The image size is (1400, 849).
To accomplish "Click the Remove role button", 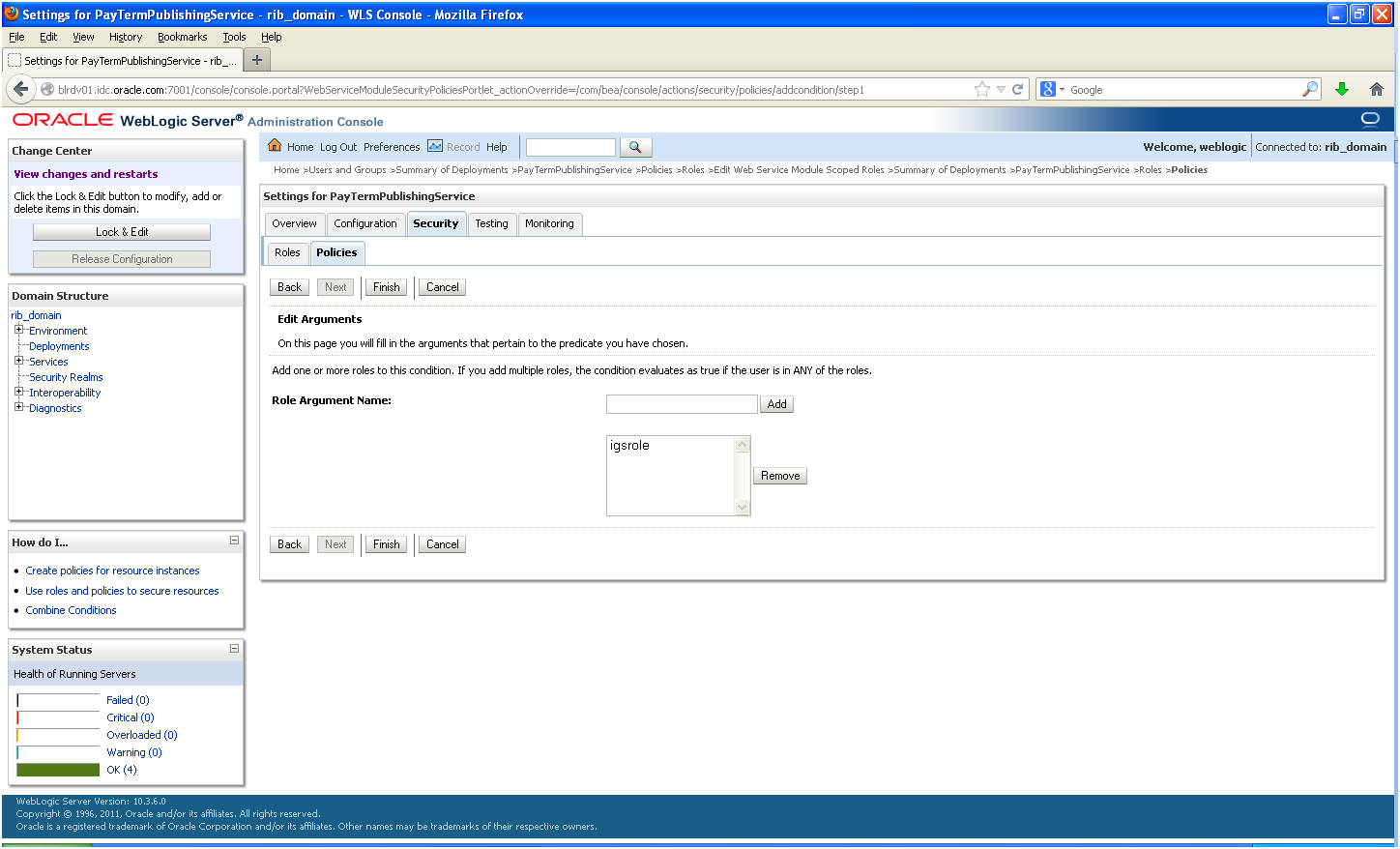I will pos(780,476).
